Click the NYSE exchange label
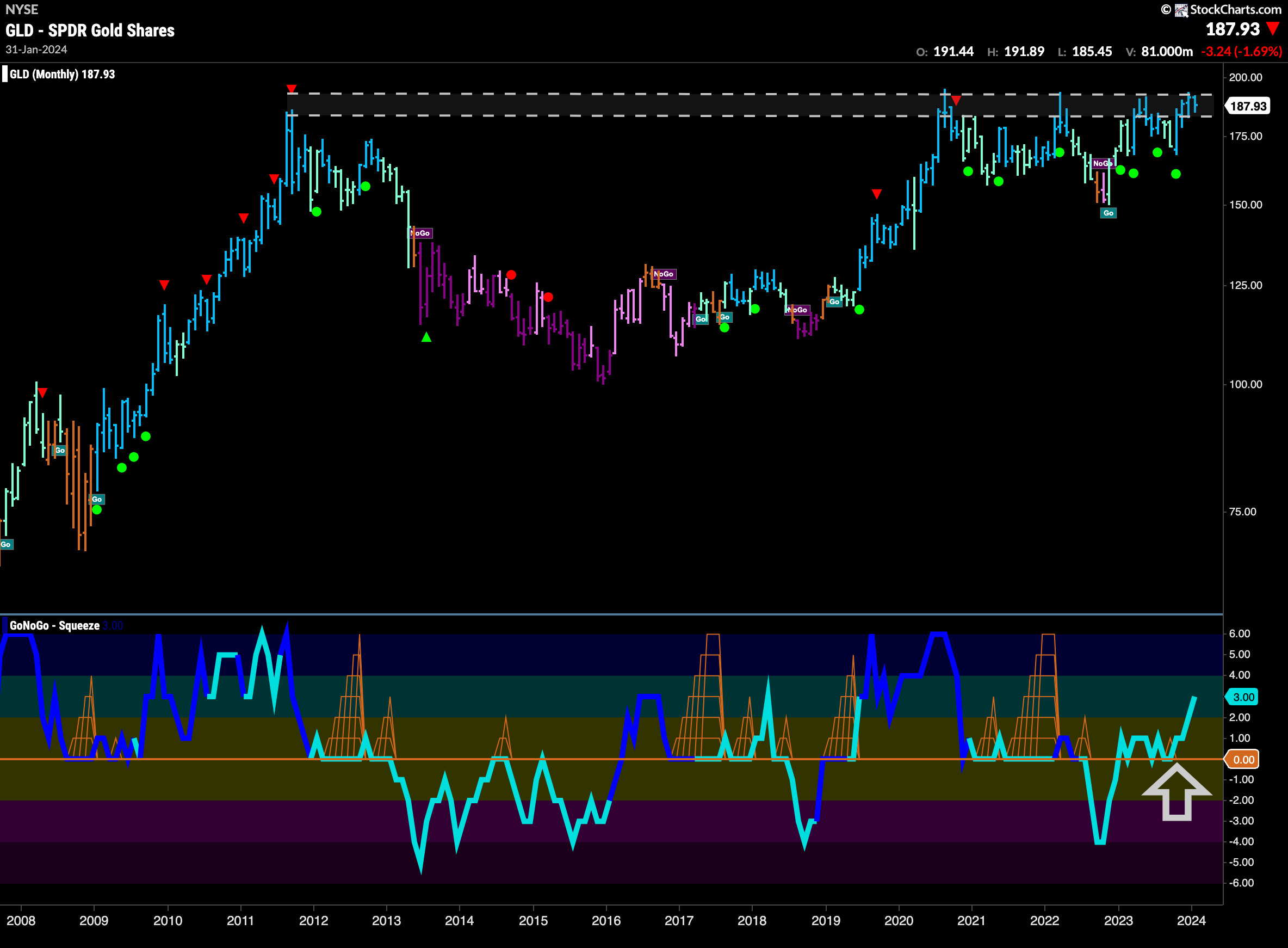The height and width of the screenshot is (948, 1288). [22, 9]
